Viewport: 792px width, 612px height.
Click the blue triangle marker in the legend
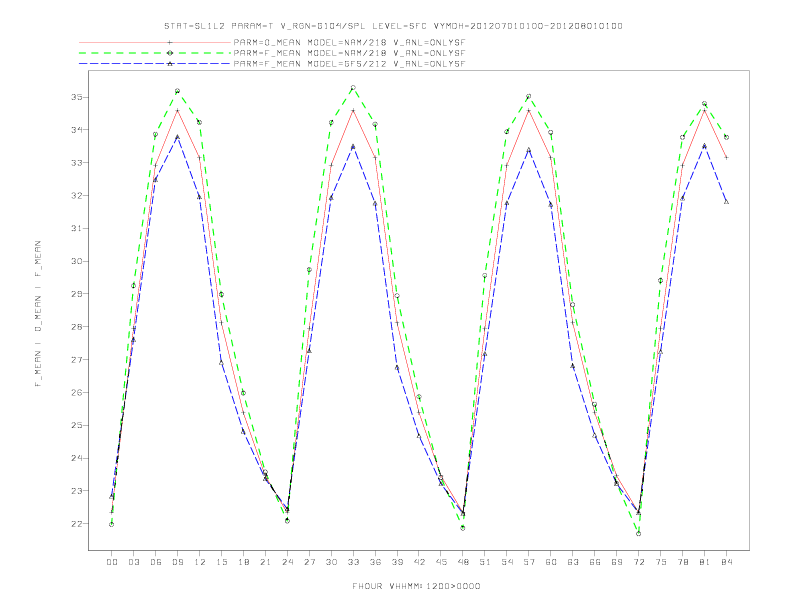(170, 64)
